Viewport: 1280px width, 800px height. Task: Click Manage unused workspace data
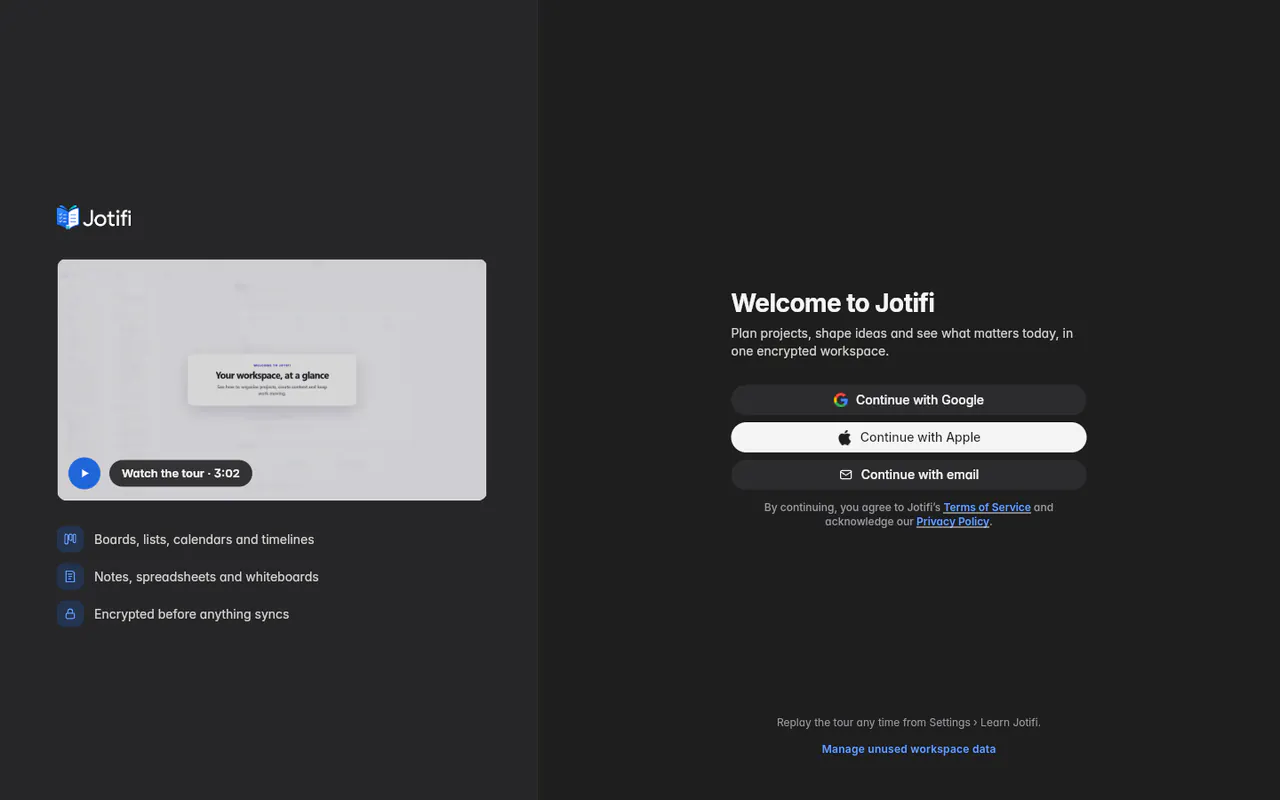[x=909, y=749]
